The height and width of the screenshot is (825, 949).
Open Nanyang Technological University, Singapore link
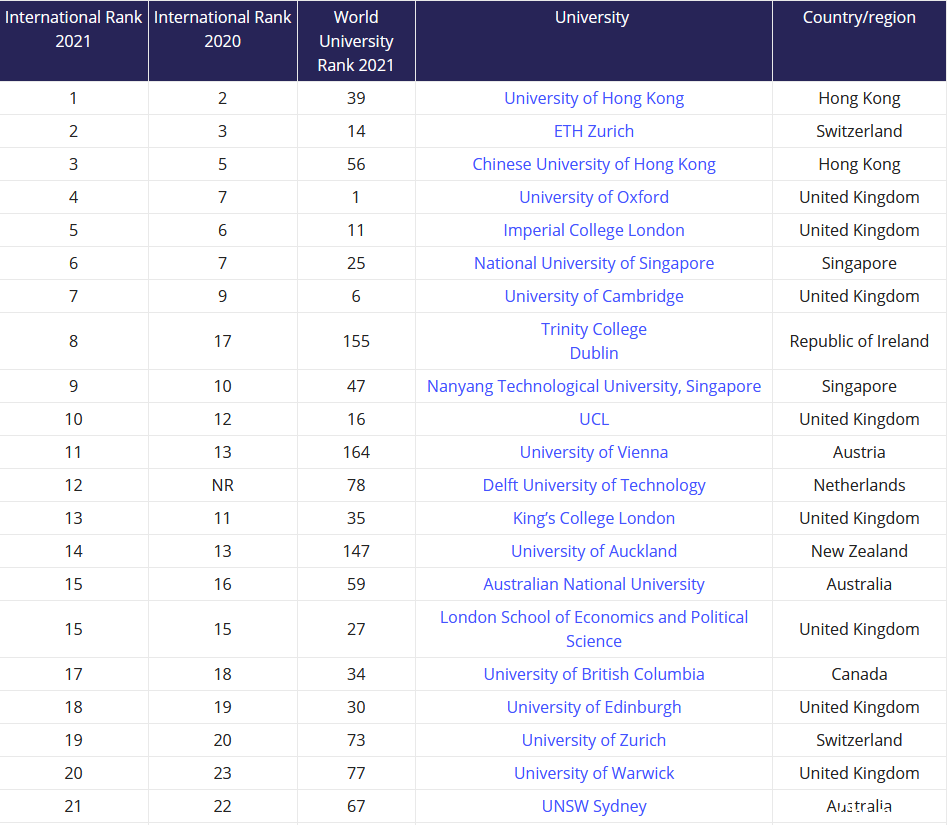[594, 386]
